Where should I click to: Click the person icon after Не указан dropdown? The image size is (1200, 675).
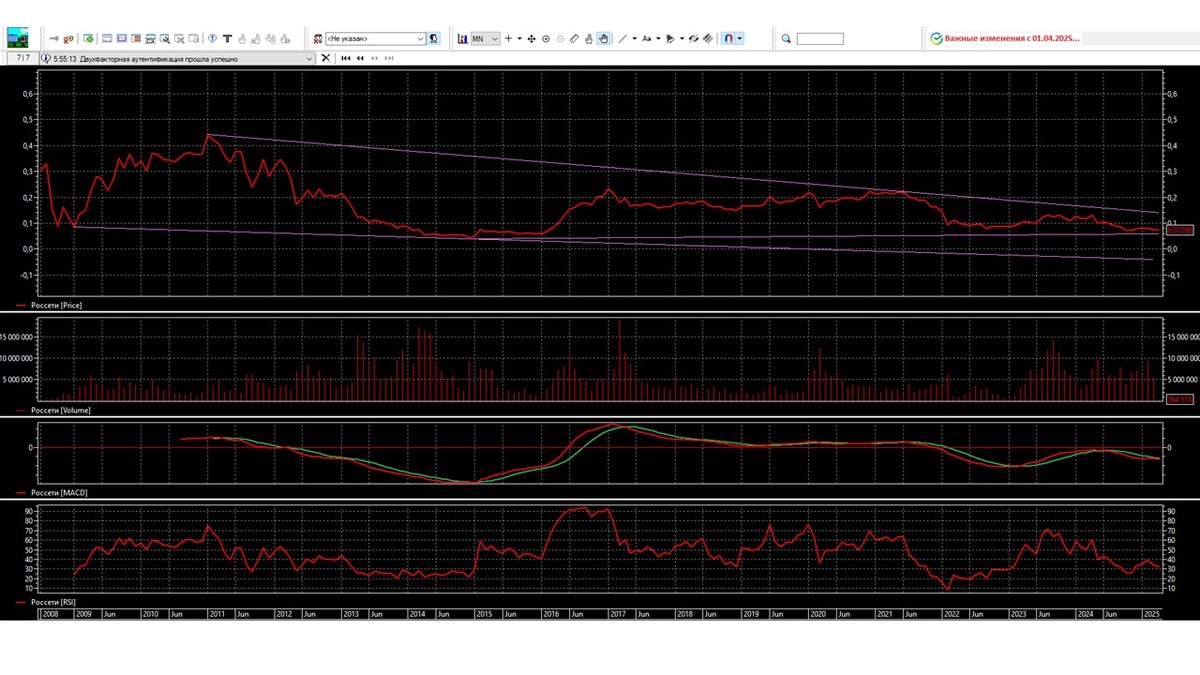433,38
